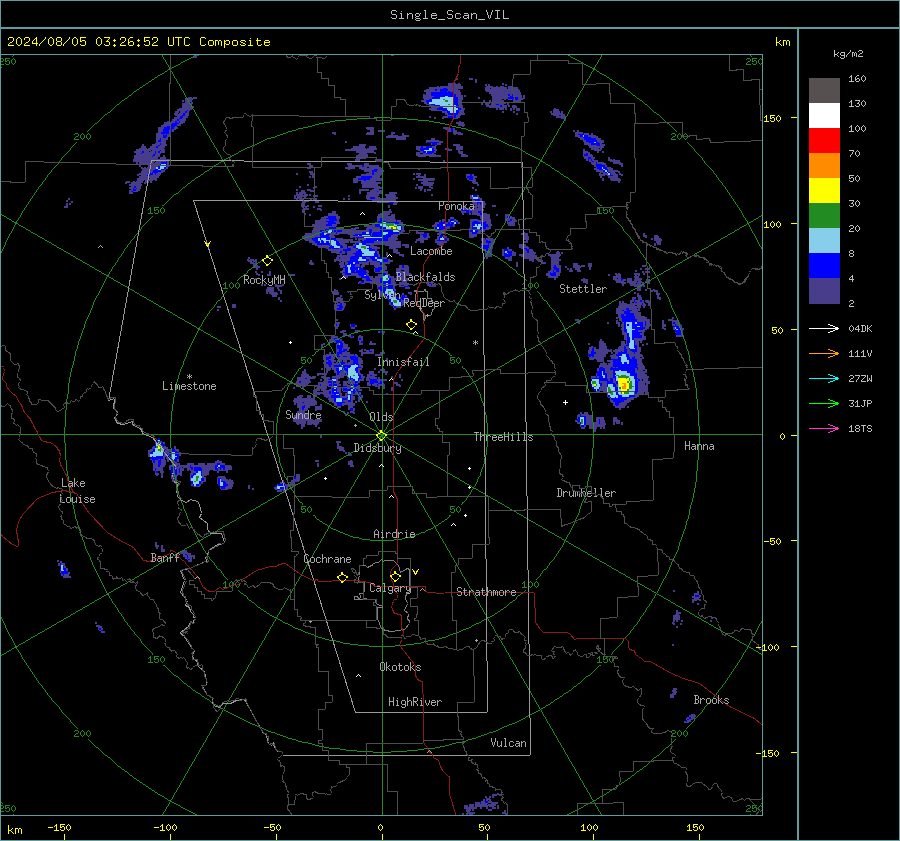Click the storm cell north of Ponoka
900x841 pixels.
click(444, 101)
